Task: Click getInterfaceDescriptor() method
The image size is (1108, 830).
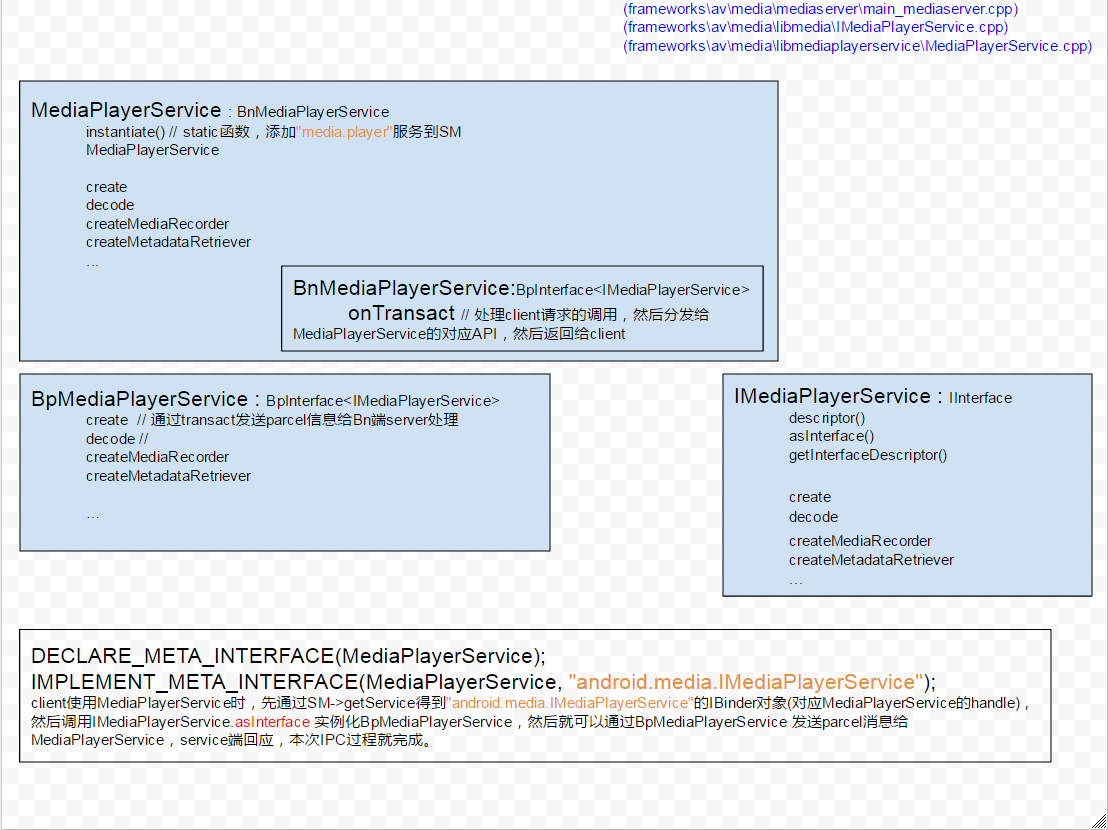Action: pyautogui.click(x=868, y=456)
